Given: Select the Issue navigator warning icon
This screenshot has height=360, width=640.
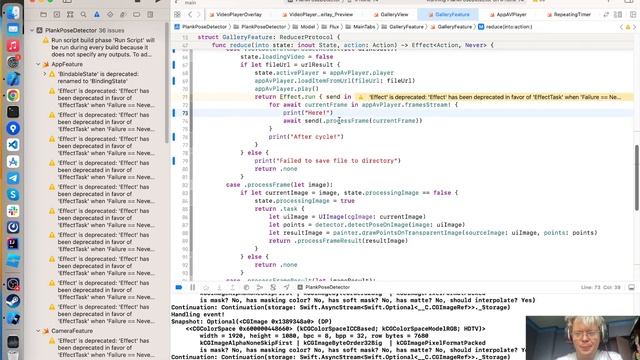Looking at the screenshot, I should 97,14.
